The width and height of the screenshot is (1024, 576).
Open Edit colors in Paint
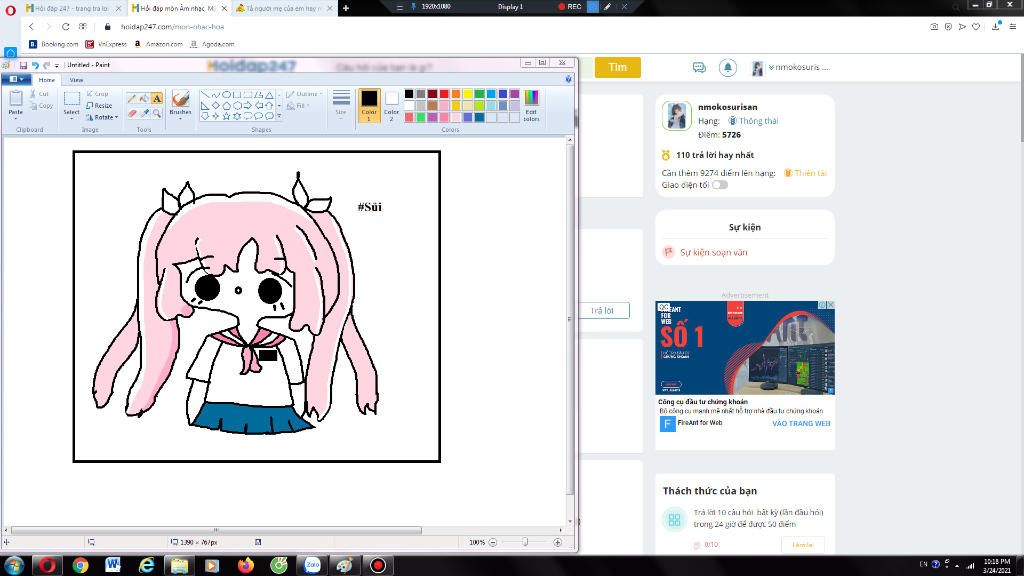point(532,106)
